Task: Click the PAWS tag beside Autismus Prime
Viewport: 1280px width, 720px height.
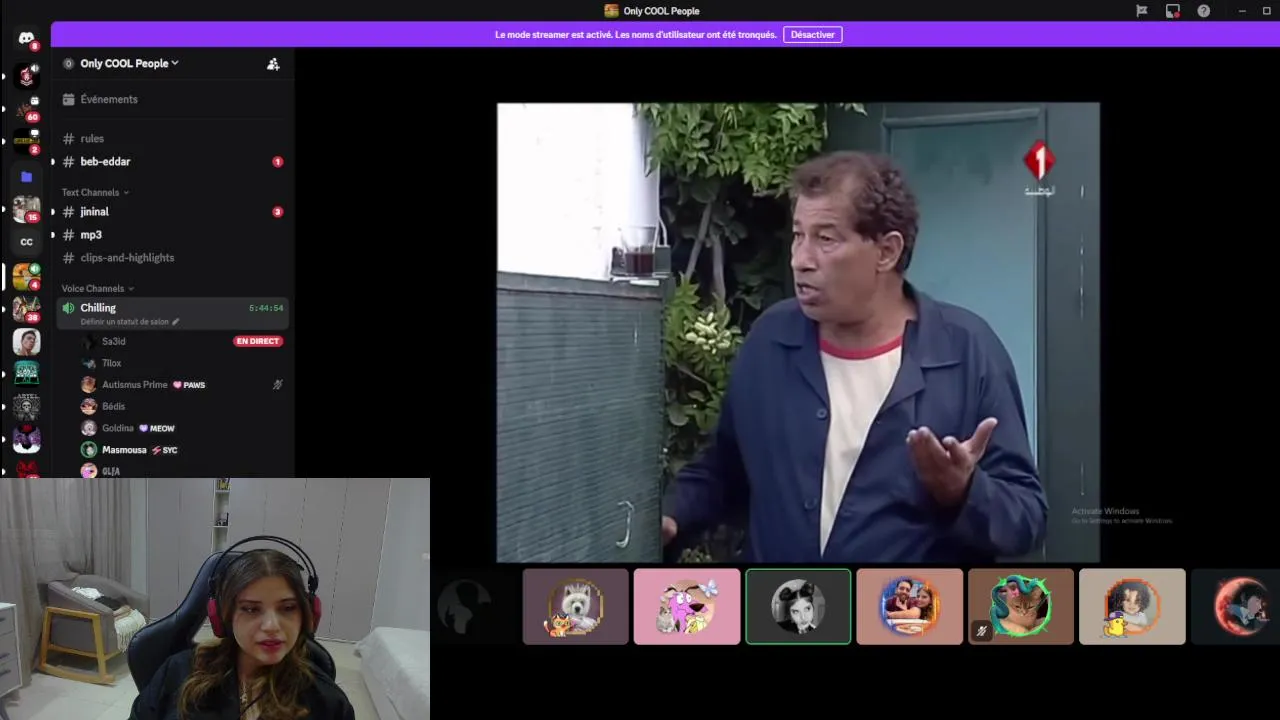Action: point(189,385)
